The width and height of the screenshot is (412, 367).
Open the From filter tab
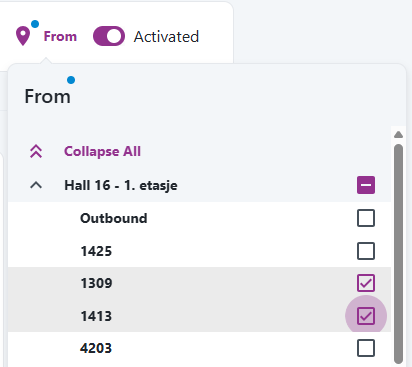point(60,36)
